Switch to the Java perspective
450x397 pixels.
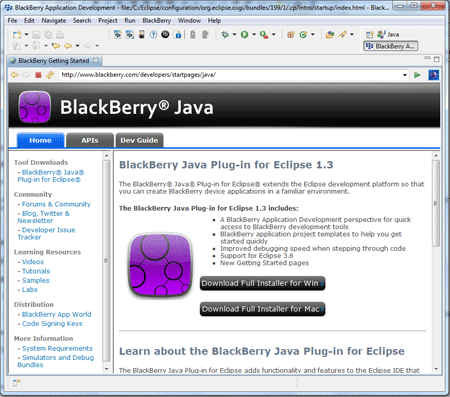coord(388,34)
